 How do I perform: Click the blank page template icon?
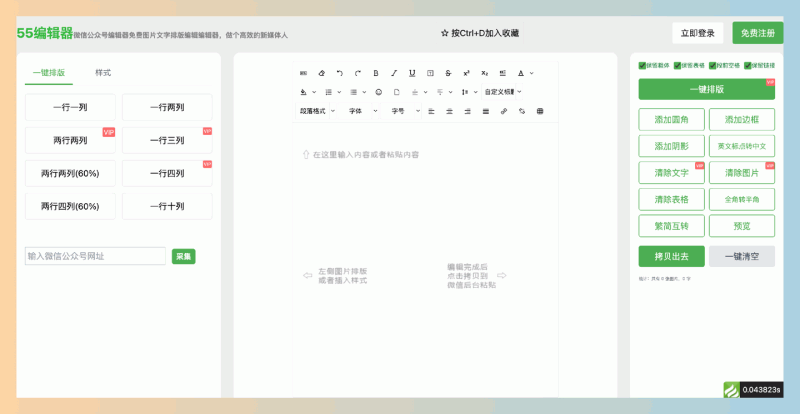click(x=397, y=92)
